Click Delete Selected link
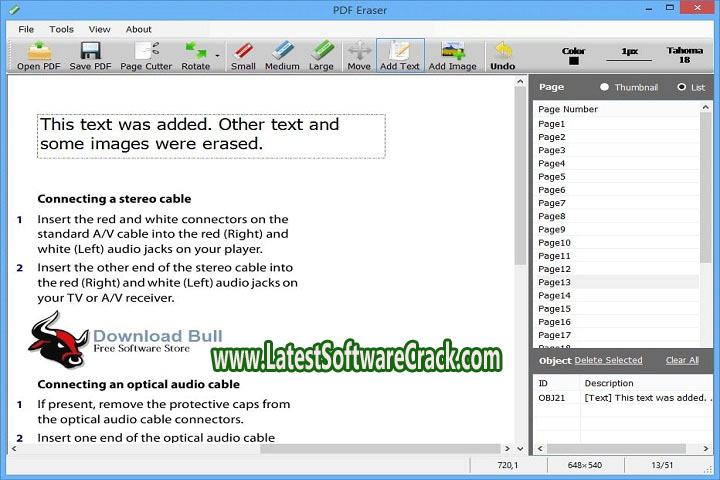Image resolution: width=720 pixels, height=480 pixels. pos(608,360)
